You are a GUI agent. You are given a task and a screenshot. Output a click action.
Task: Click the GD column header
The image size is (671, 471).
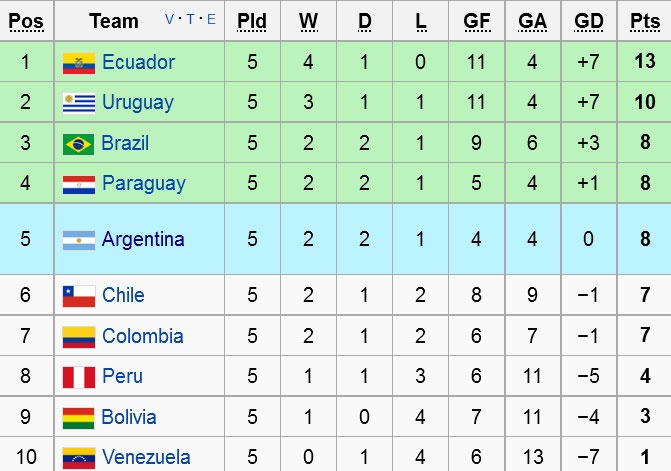pos(589,21)
